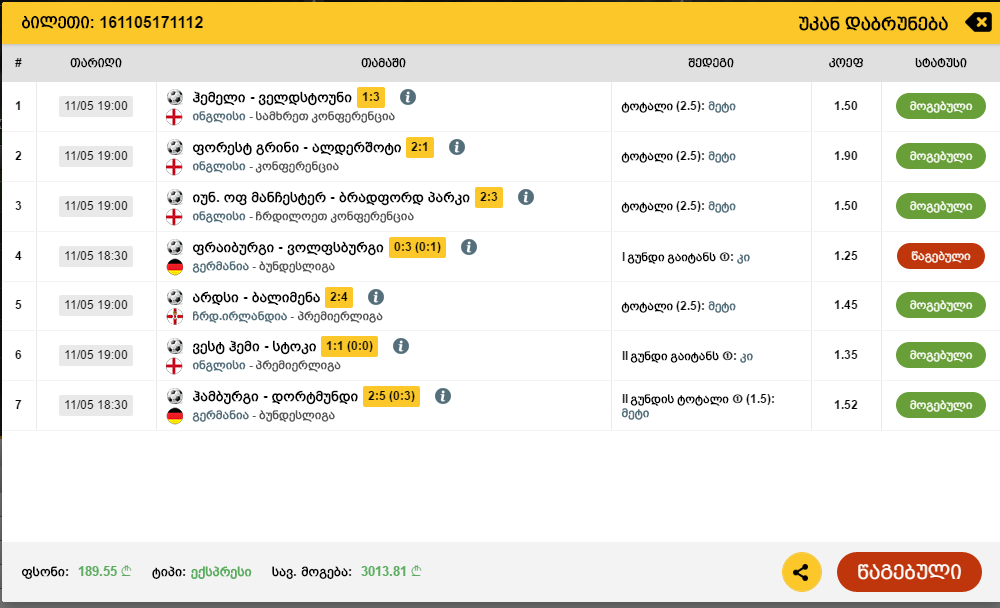This screenshot has width=1000, height=608.
Task: Click the 0:3 (0:1) score badge
Action: point(417,247)
